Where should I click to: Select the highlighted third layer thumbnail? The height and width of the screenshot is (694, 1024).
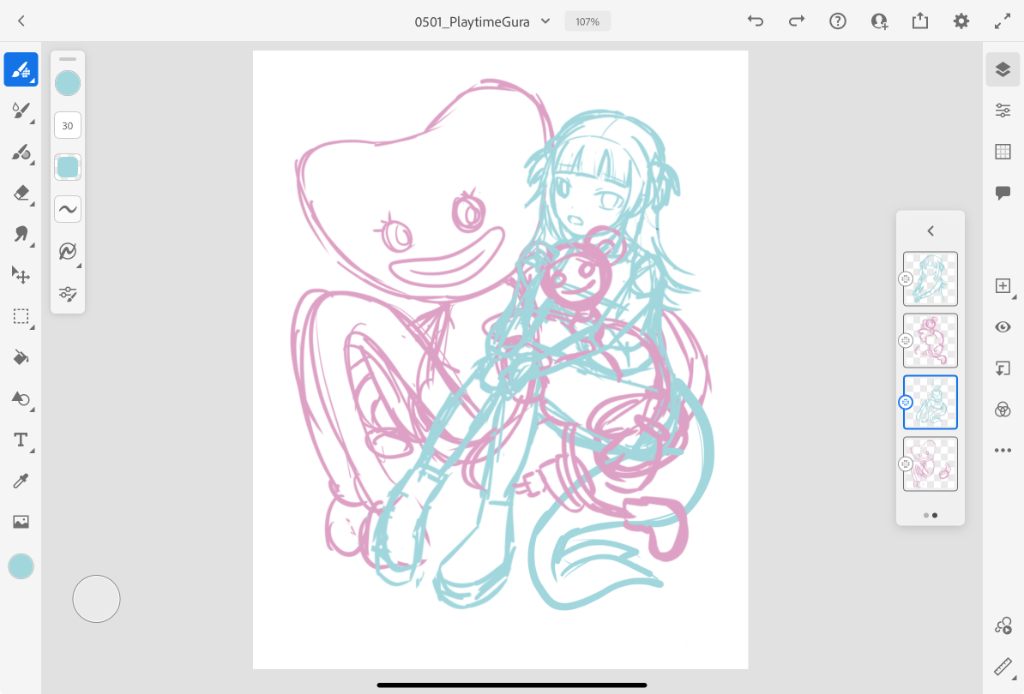pyautogui.click(x=931, y=402)
